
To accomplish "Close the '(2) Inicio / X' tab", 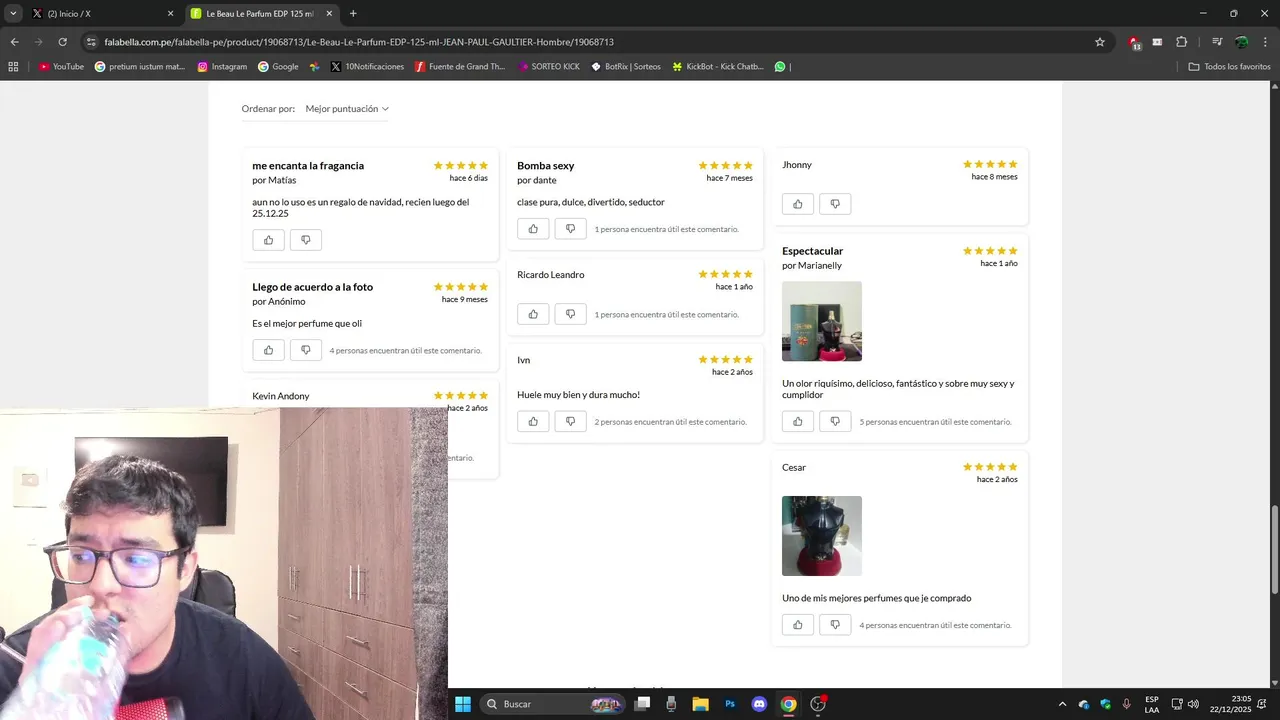I will point(170,14).
